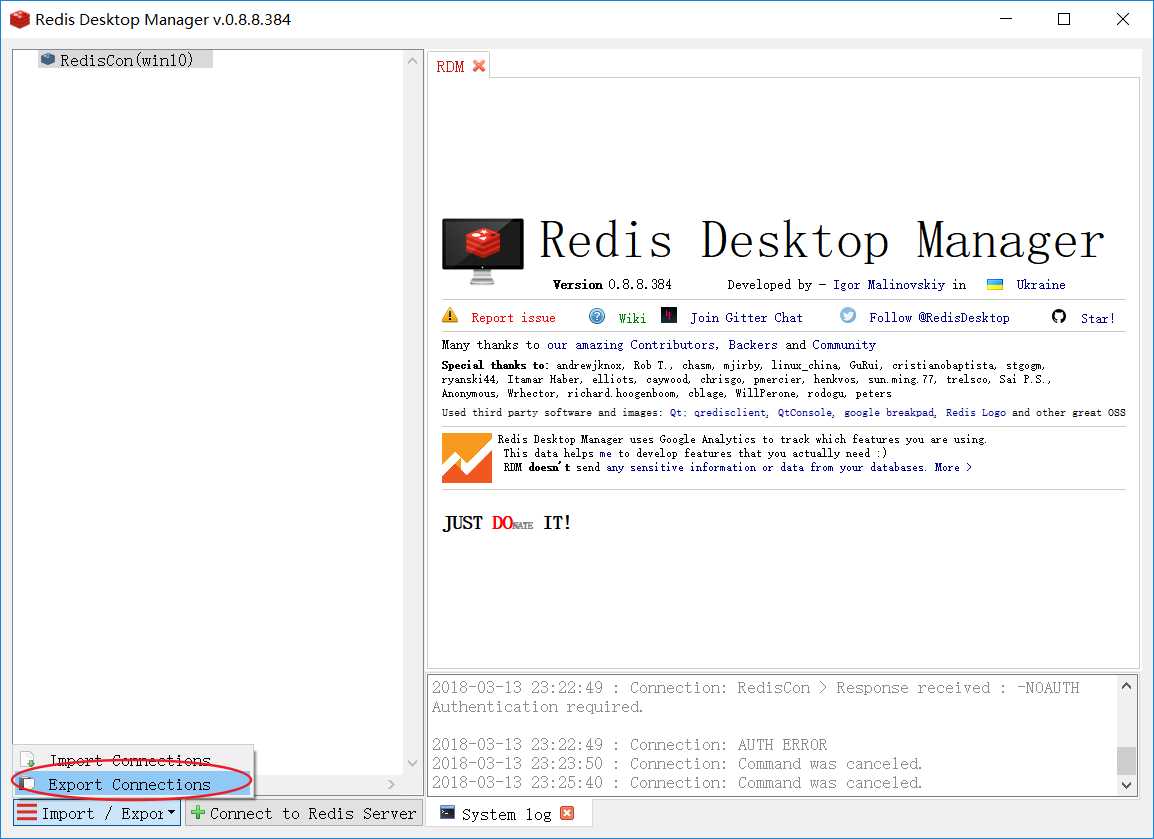Select the RedisCon(win10) connection

click(x=126, y=60)
